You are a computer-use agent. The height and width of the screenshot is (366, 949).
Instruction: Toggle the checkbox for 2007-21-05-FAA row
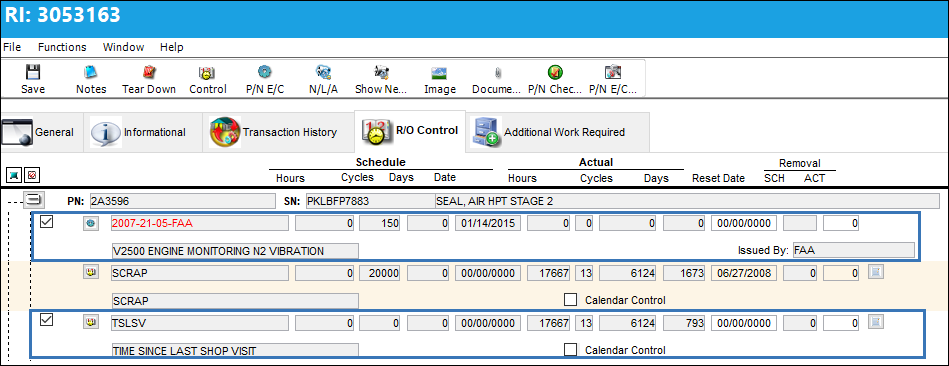pyautogui.click(x=47, y=222)
